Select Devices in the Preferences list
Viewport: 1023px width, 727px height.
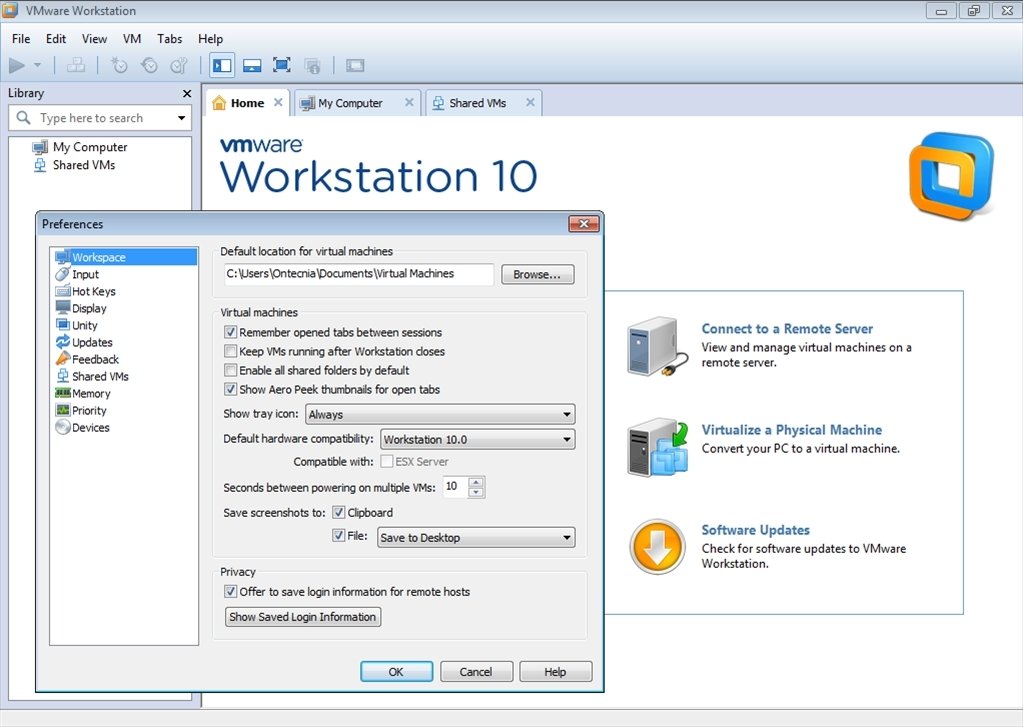pyautogui.click(x=82, y=427)
